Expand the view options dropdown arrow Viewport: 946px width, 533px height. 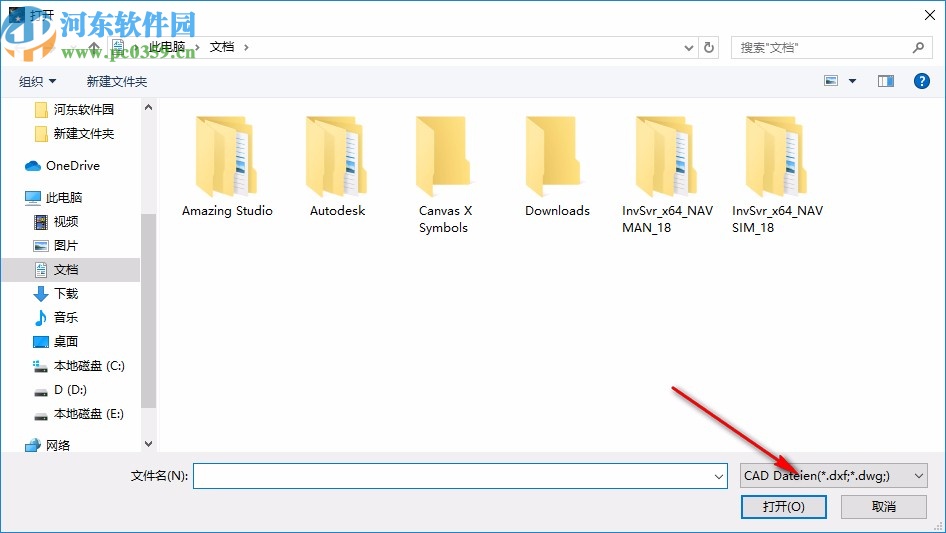852,81
